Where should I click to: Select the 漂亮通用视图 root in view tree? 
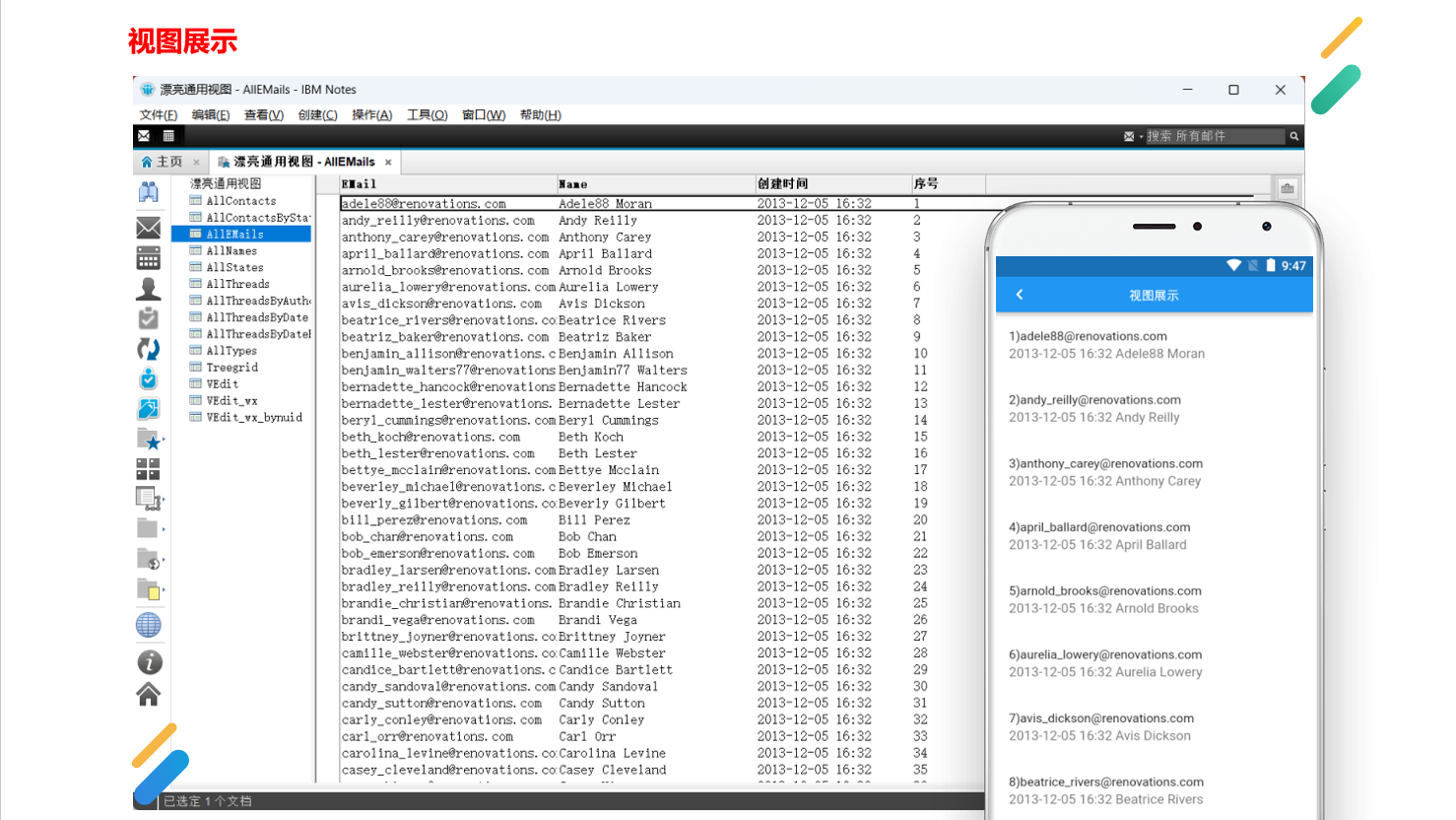pyautogui.click(x=226, y=184)
